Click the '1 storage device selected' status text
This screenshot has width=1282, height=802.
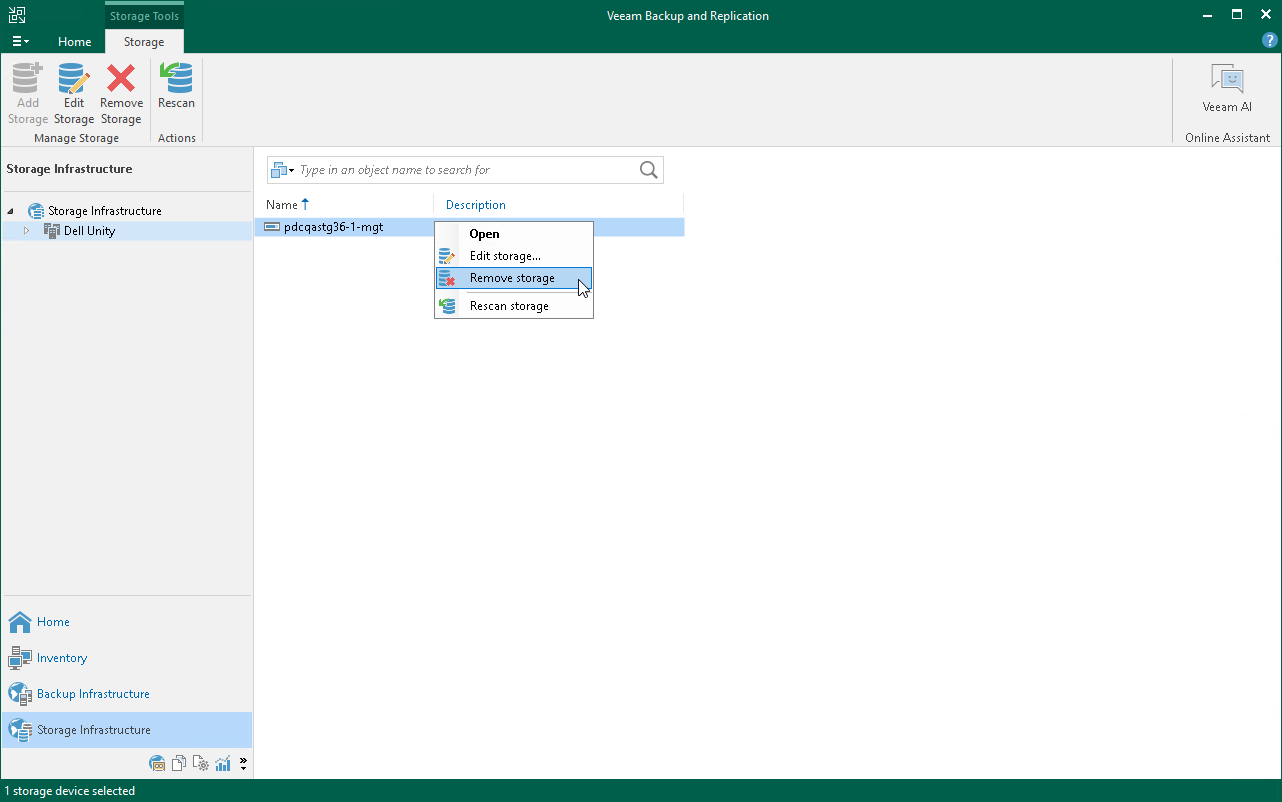[69, 791]
